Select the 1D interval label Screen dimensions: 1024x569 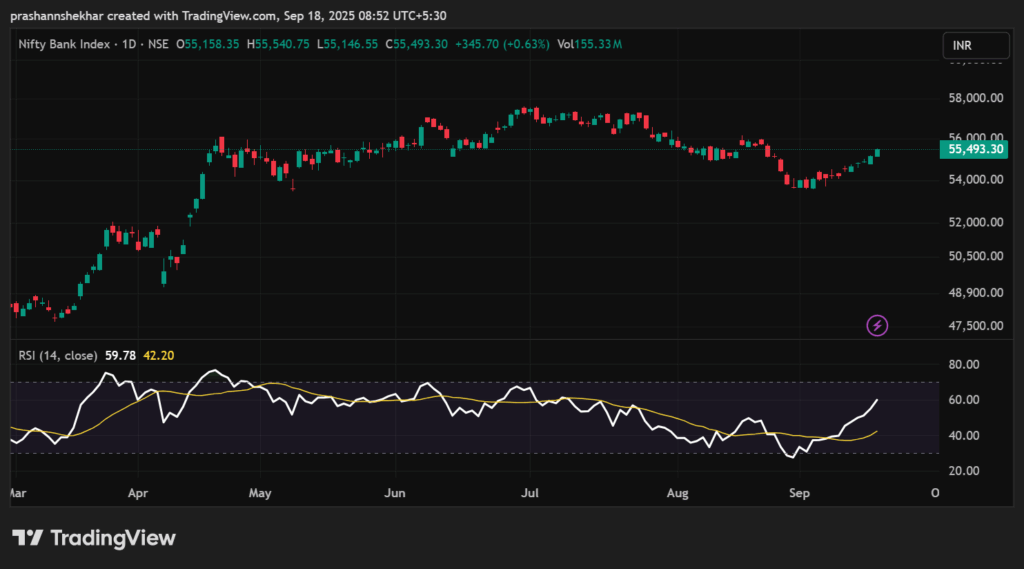point(129,44)
